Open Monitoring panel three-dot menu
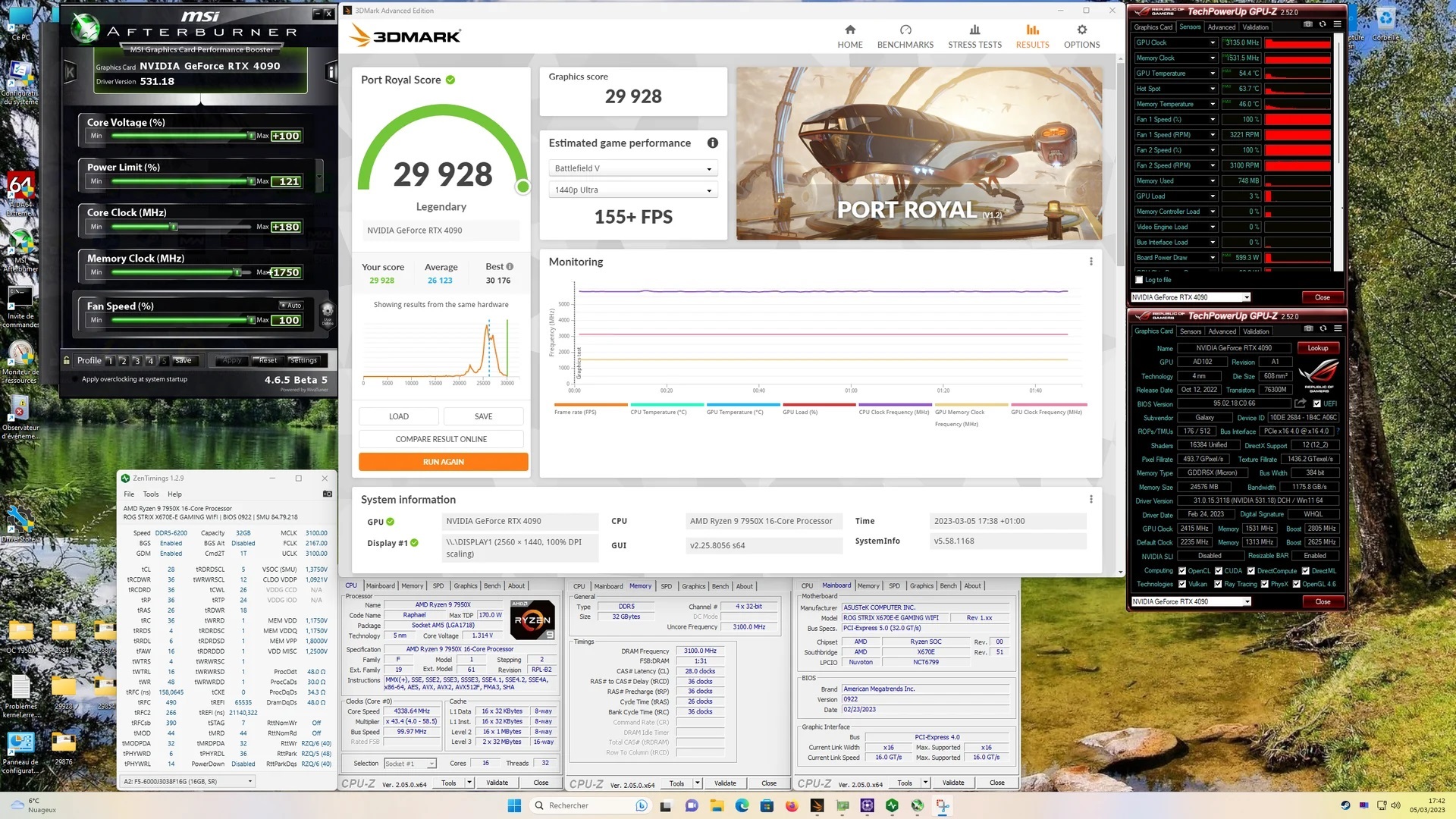Screen dimensions: 1456x819 click(x=1090, y=262)
